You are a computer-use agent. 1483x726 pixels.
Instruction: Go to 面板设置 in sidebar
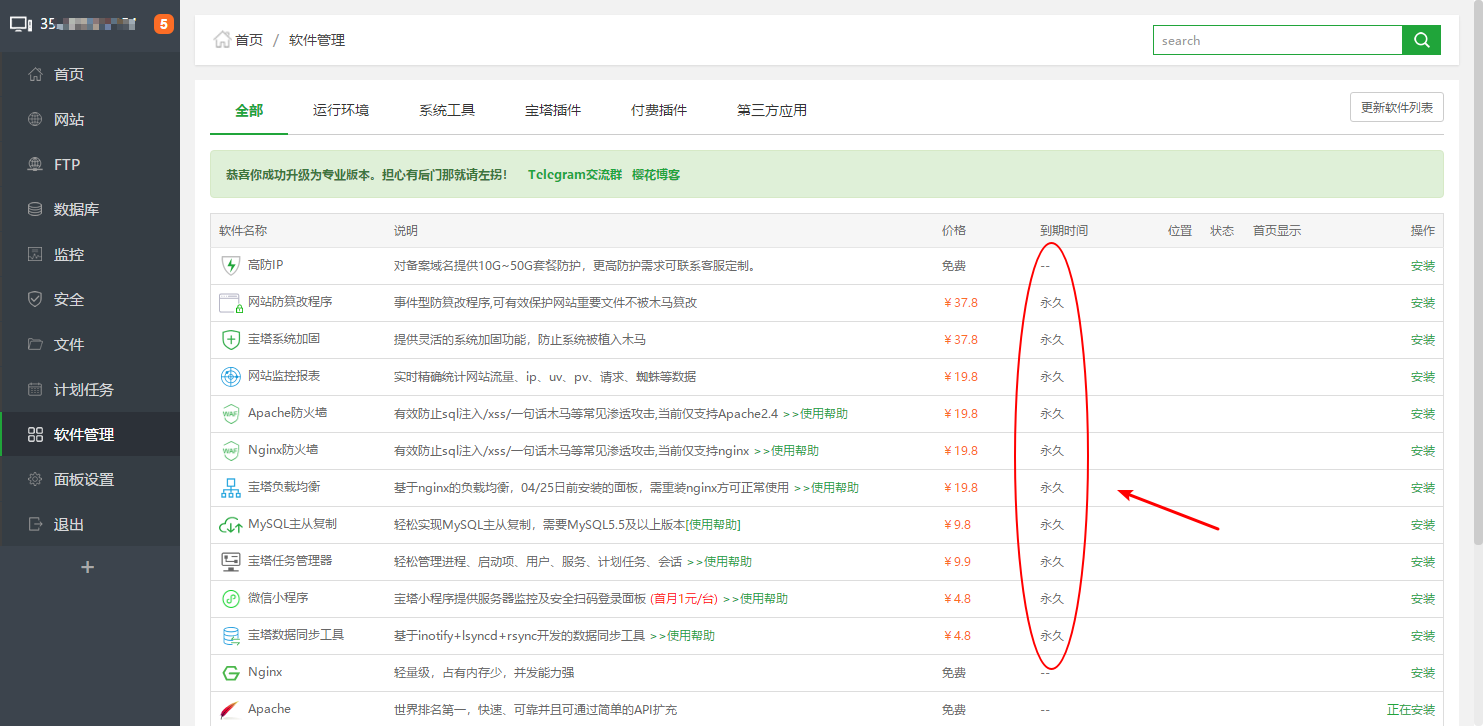(84, 480)
